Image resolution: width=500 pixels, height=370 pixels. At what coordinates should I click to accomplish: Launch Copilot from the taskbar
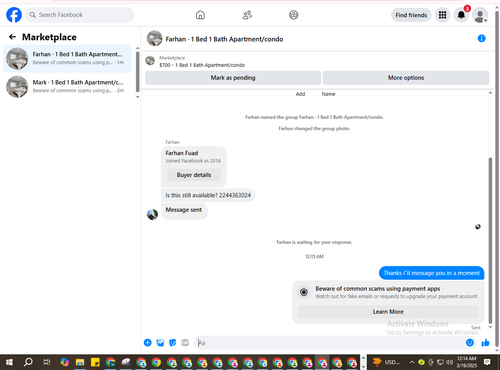point(65,362)
